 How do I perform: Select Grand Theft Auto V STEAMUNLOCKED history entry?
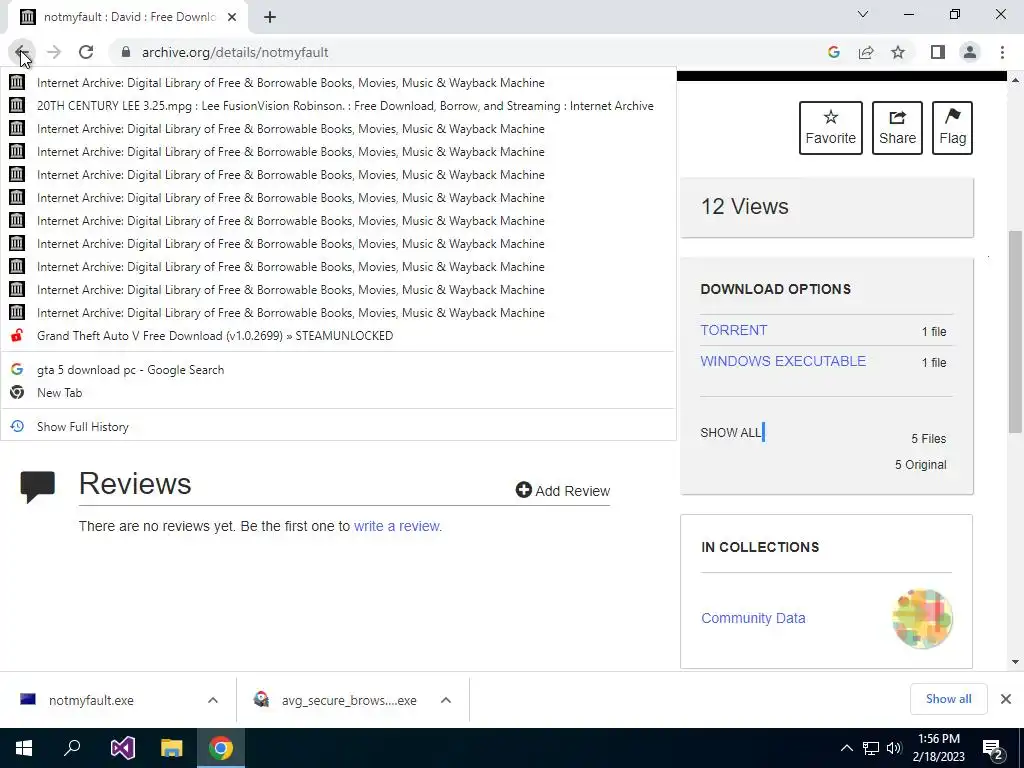[x=338, y=336]
